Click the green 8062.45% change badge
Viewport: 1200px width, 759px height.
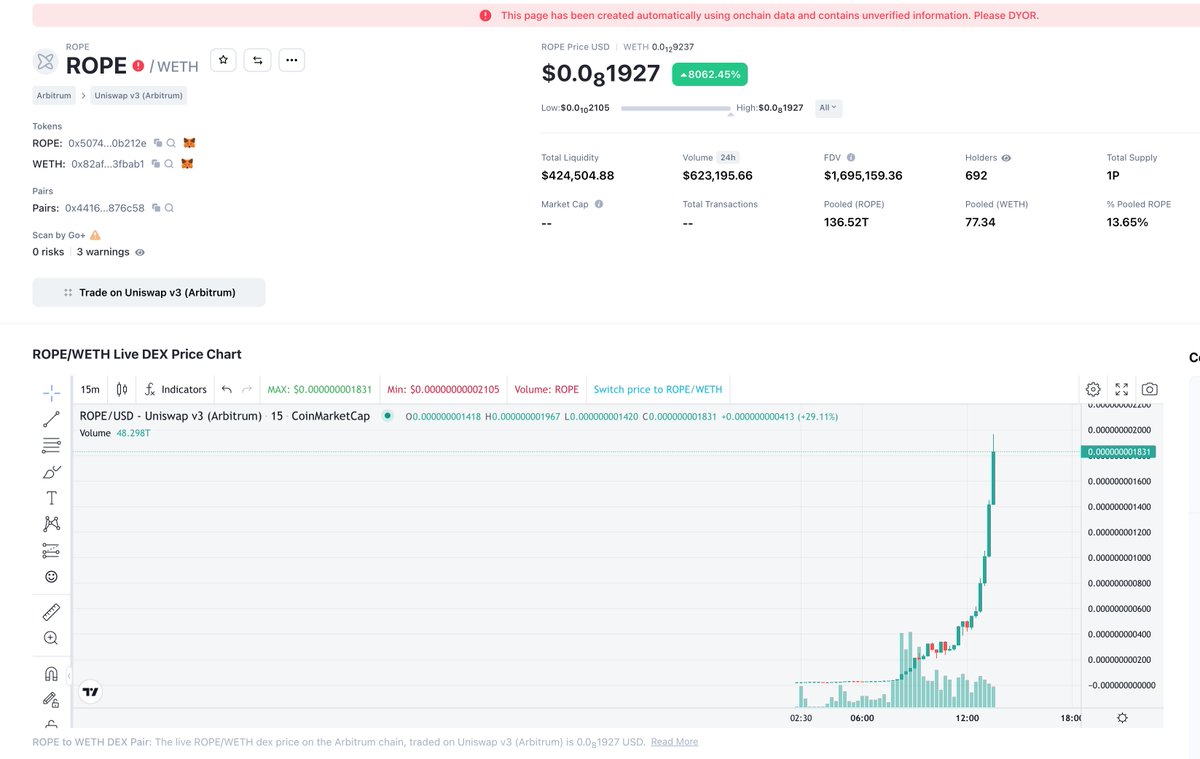pos(710,74)
